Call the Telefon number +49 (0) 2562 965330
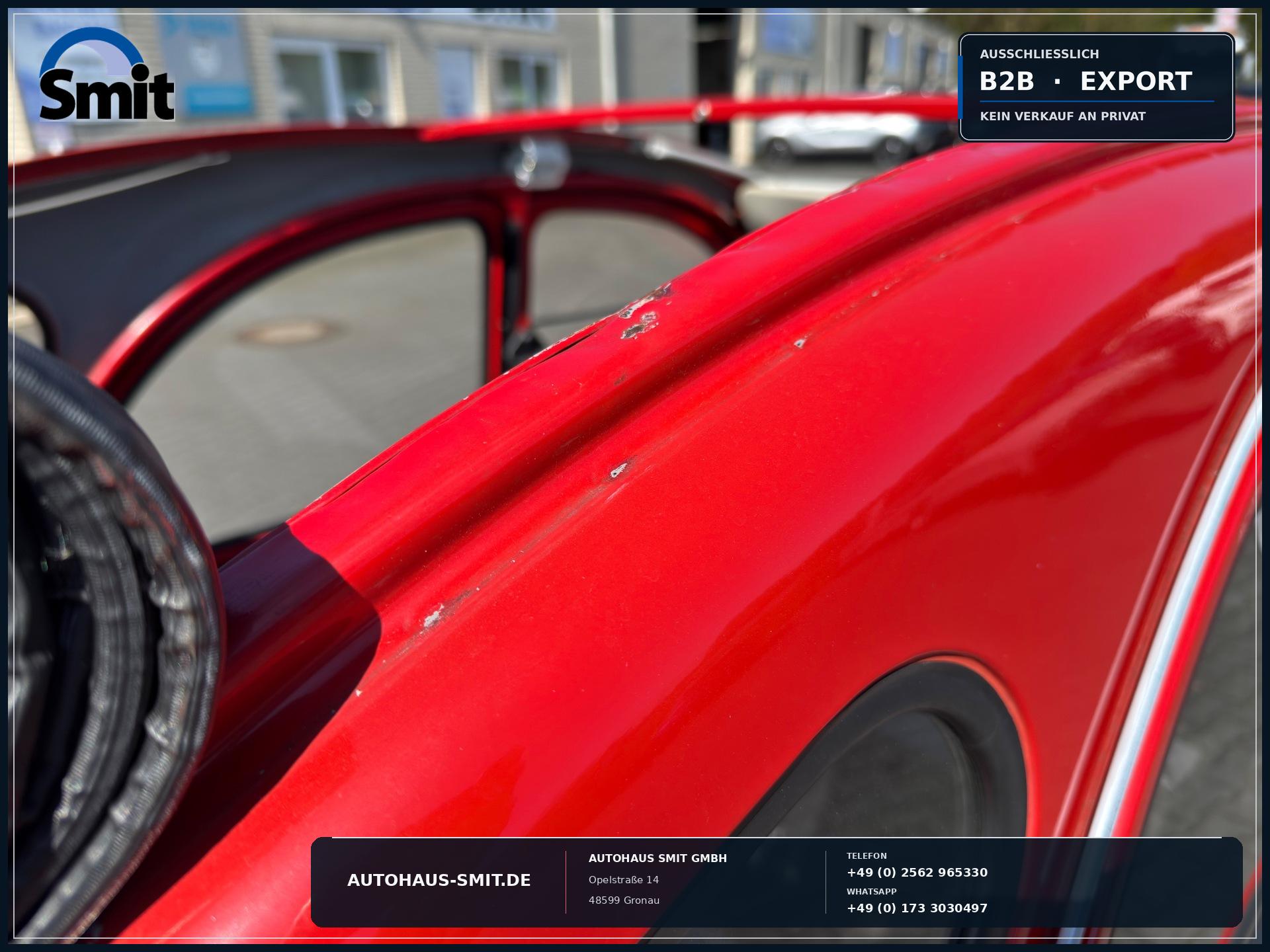 pos(917,873)
